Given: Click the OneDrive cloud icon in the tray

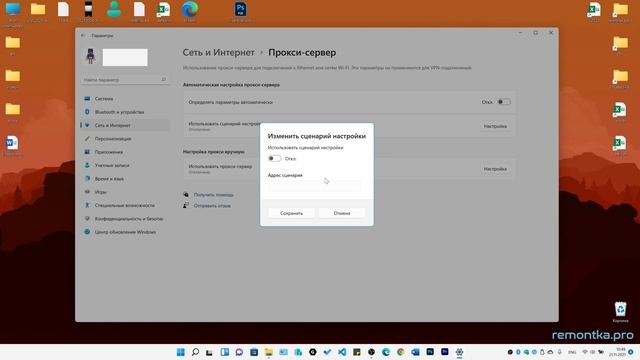Looking at the screenshot, I should 550,352.
